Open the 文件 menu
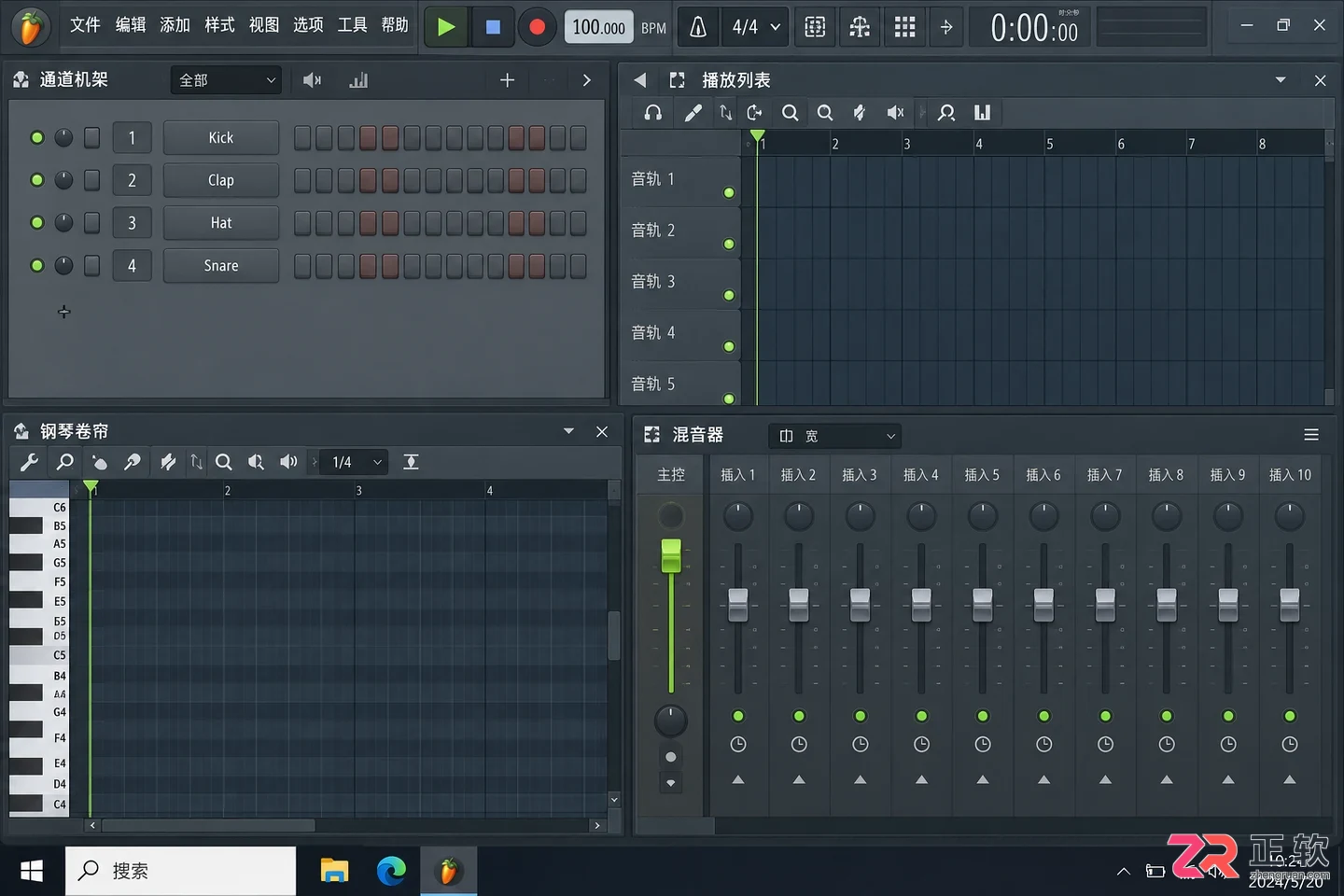 click(x=85, y=24)
